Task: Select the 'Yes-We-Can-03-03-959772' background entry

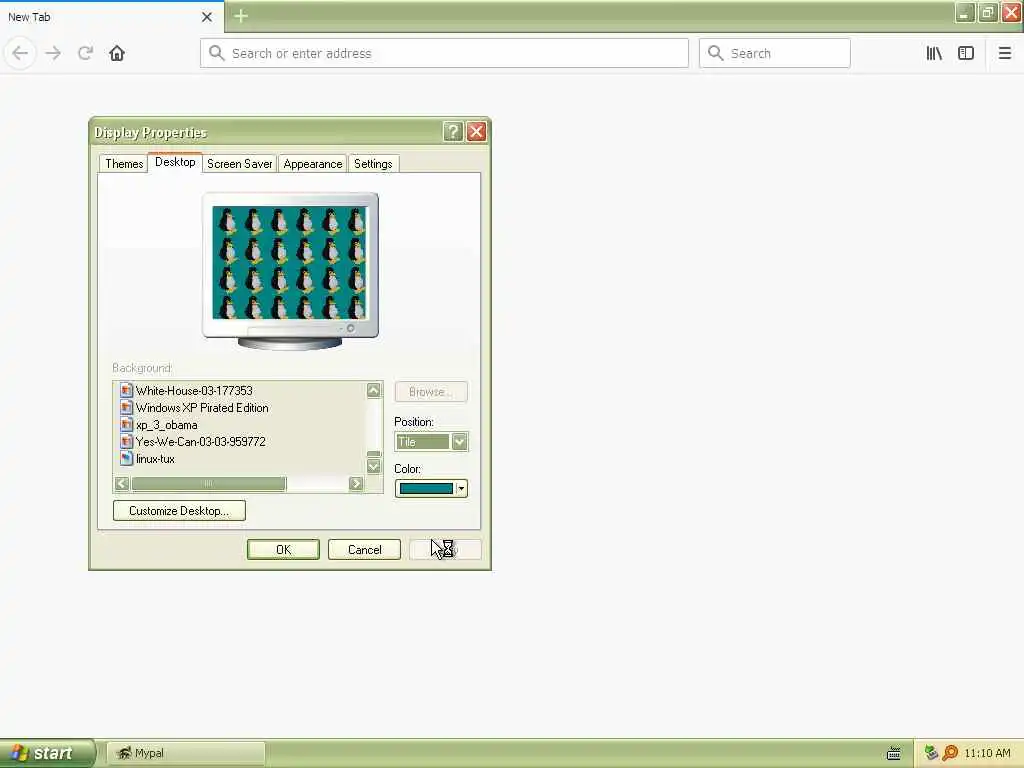Action: pos(200,441)
